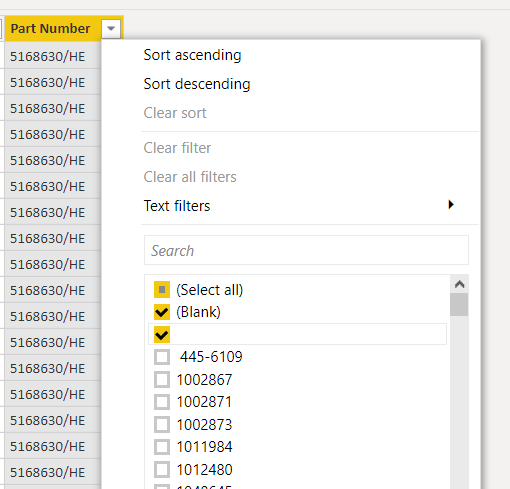This screenshot has height=489, width=510.
Task: Choose Sort descending
Action: tap(197, 84)
